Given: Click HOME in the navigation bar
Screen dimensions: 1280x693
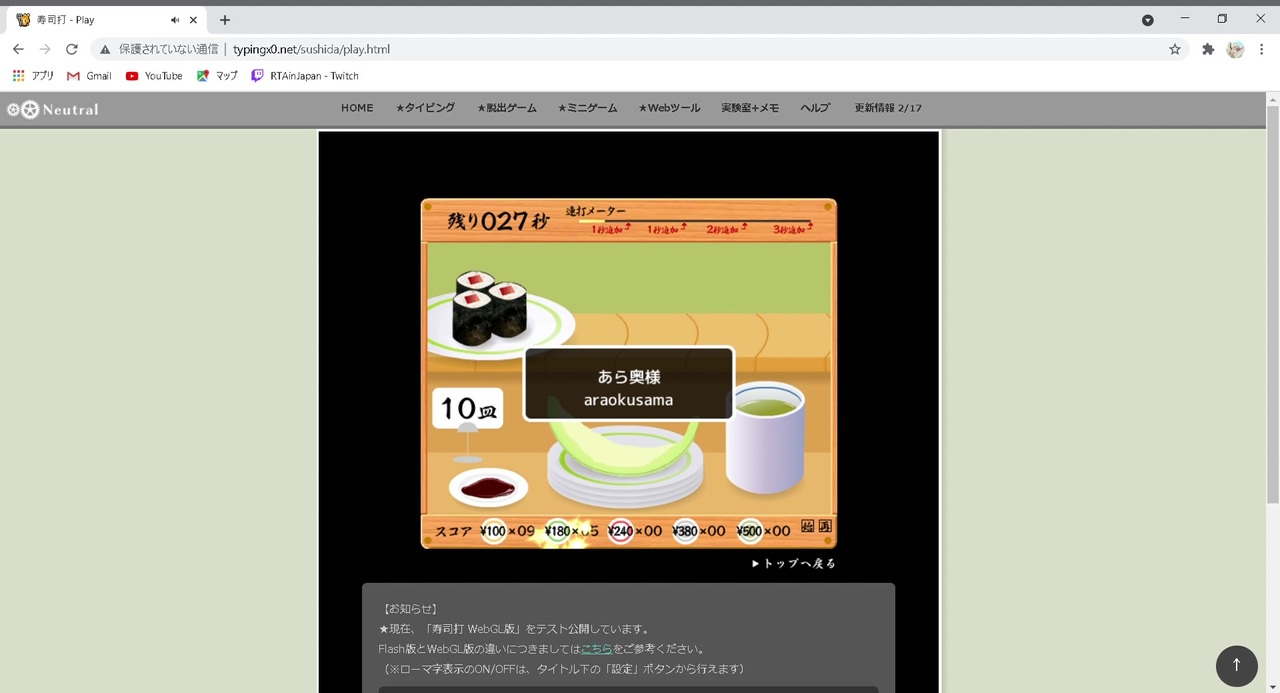Looking at the screenshot, I should click(357, 108).
